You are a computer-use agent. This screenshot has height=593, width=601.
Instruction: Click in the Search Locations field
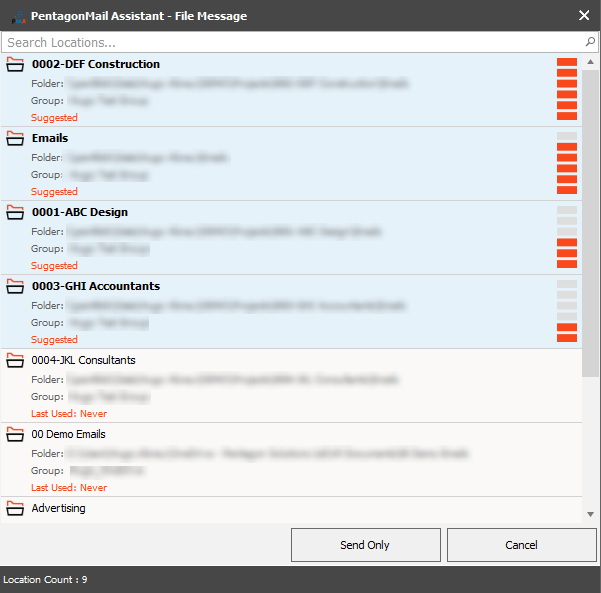click(290, 43)
